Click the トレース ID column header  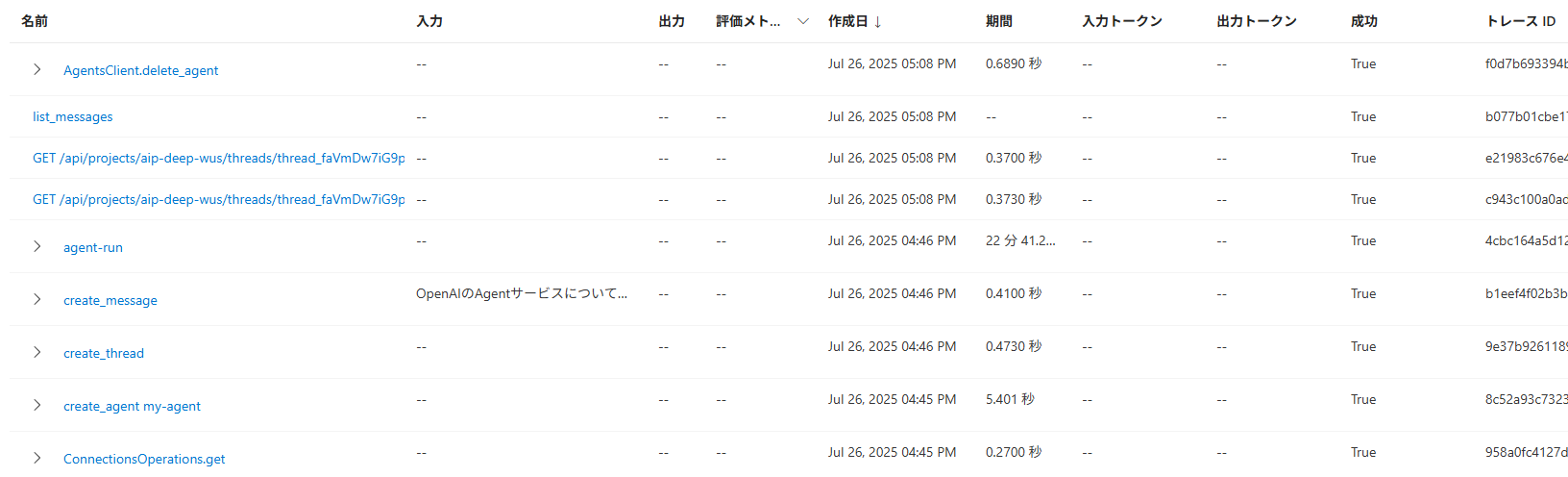point(1521,21)
